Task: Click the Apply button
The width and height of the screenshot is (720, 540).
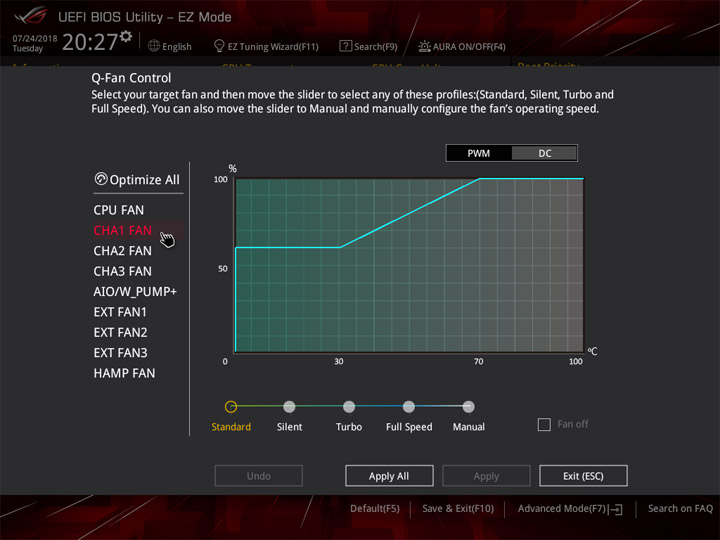Action: [486, 476]
